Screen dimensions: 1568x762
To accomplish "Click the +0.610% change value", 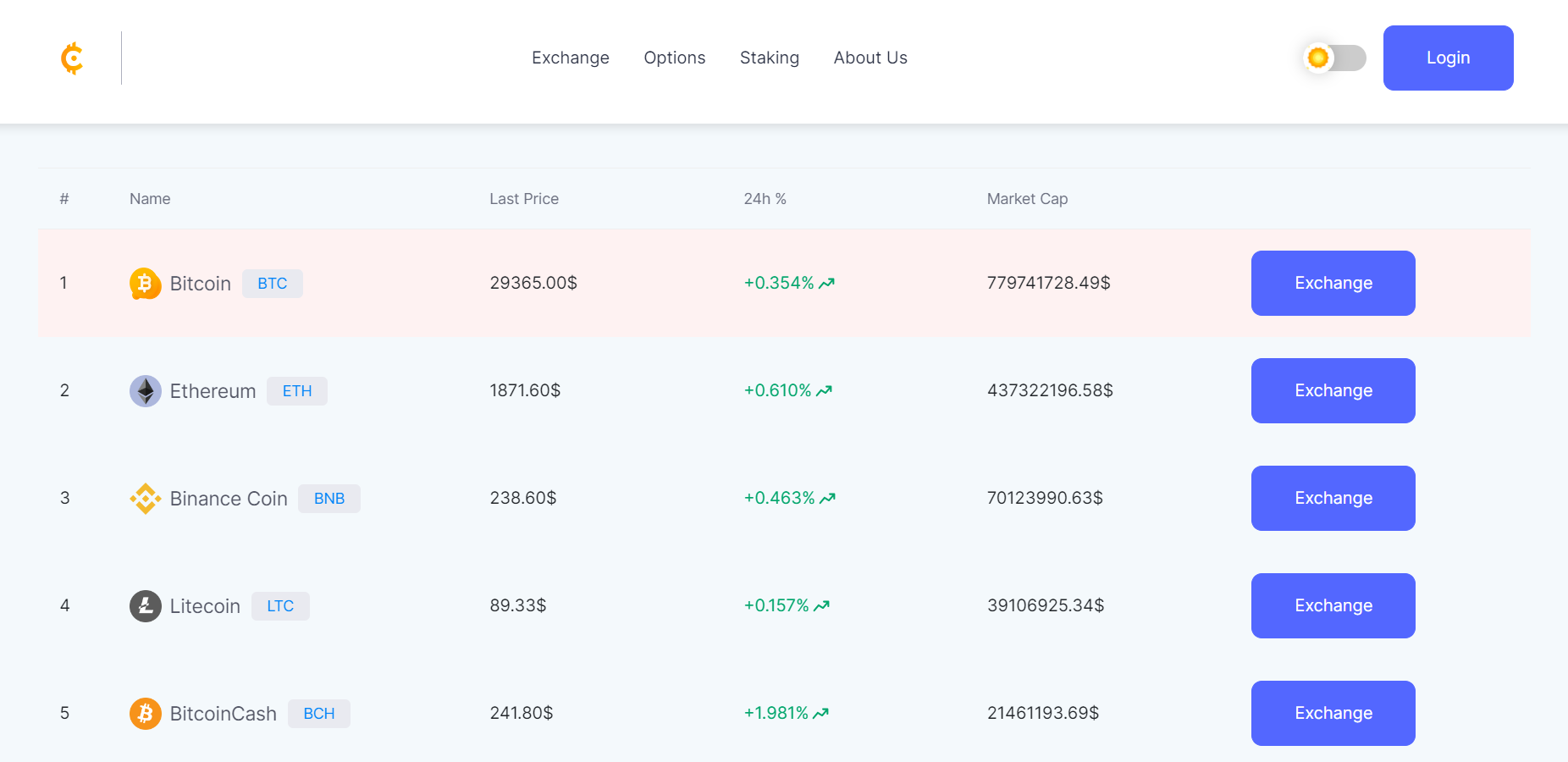I will (777, 390).
